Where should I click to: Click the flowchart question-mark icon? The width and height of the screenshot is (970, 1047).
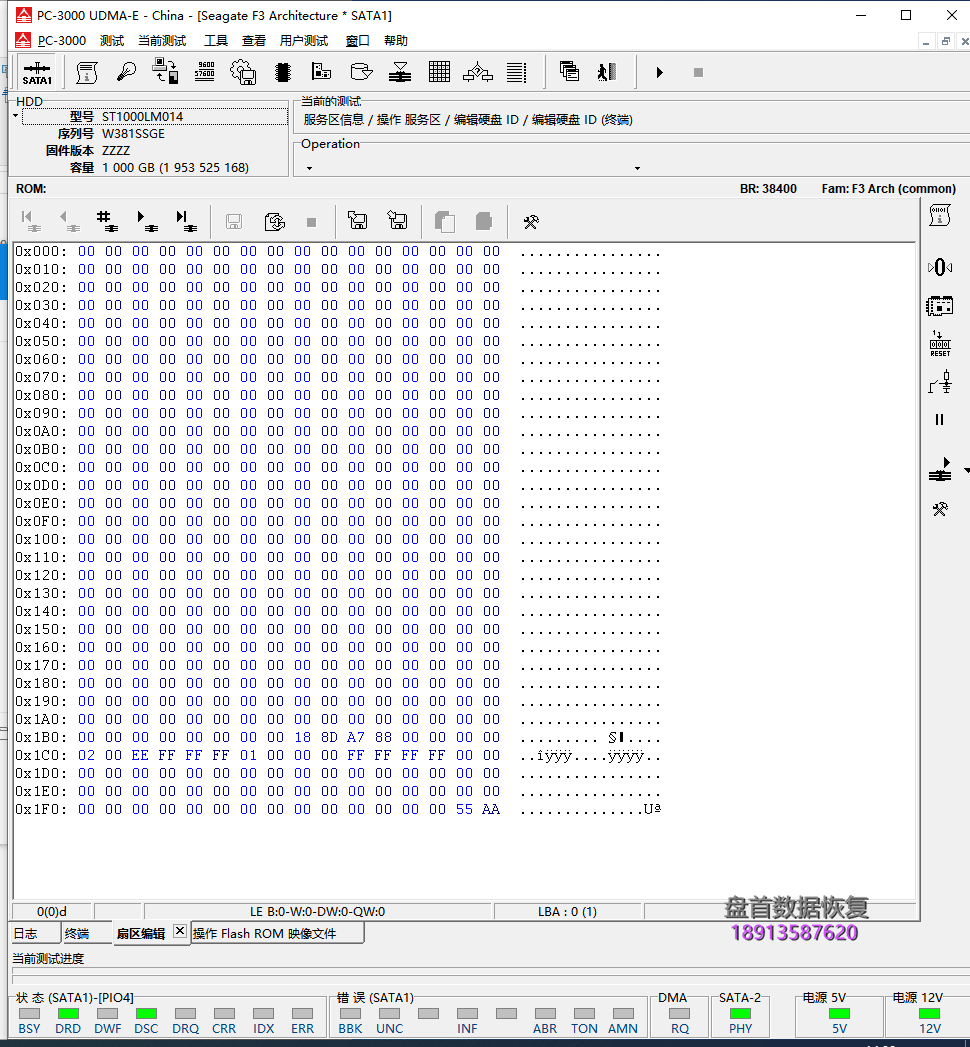tap(478, 72)
